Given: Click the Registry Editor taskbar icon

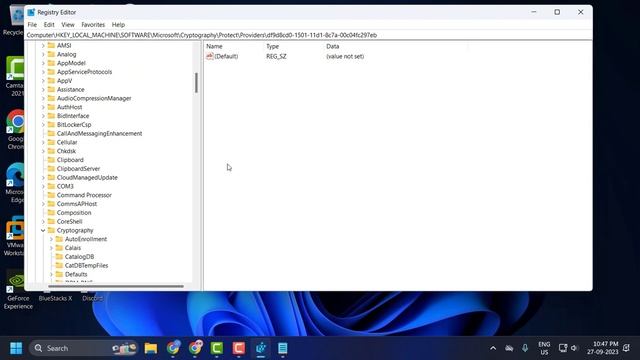Looking at the screenshot, I should (261, 348).
